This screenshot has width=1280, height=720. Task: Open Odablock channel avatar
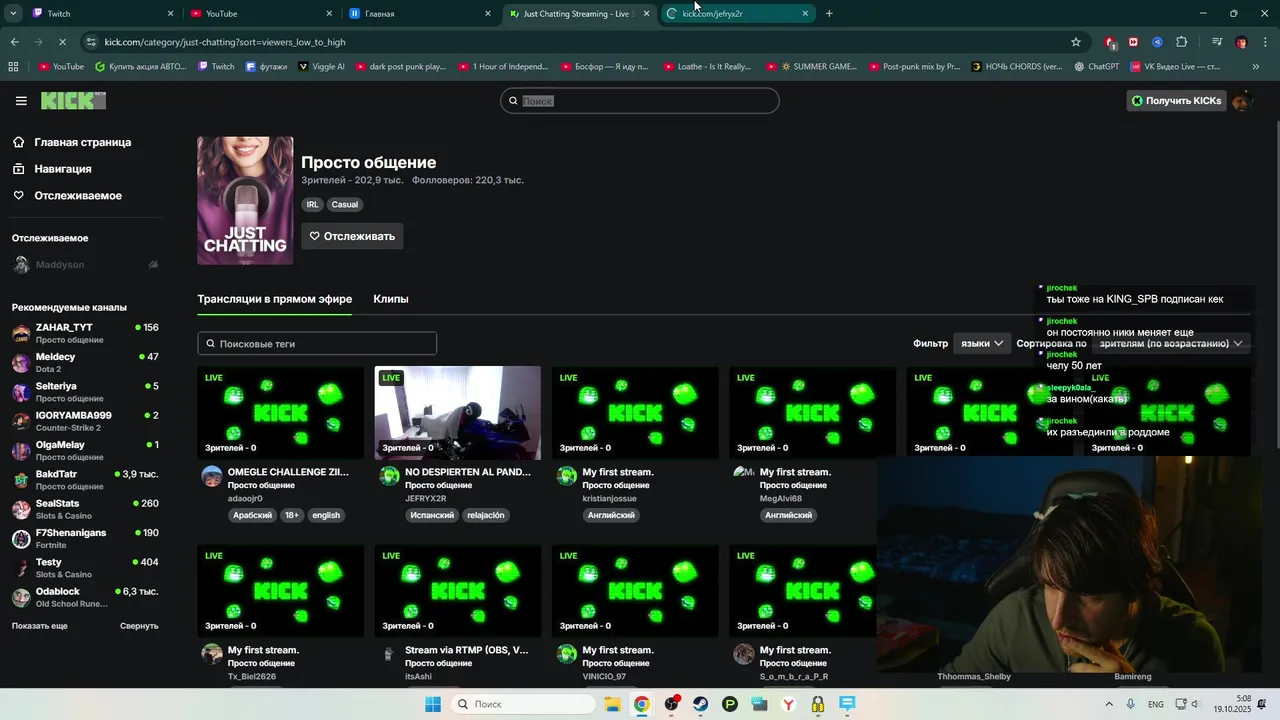pyautogui.click(x=21, y=597)
